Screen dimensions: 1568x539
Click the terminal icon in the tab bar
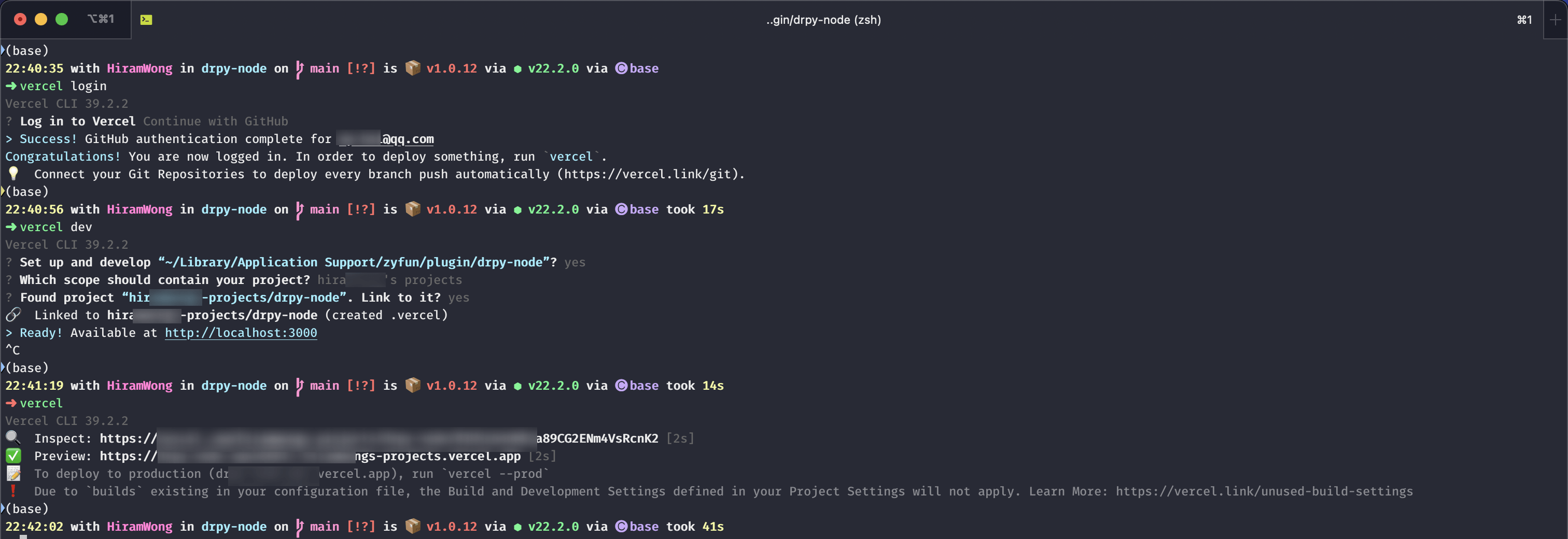146,20
